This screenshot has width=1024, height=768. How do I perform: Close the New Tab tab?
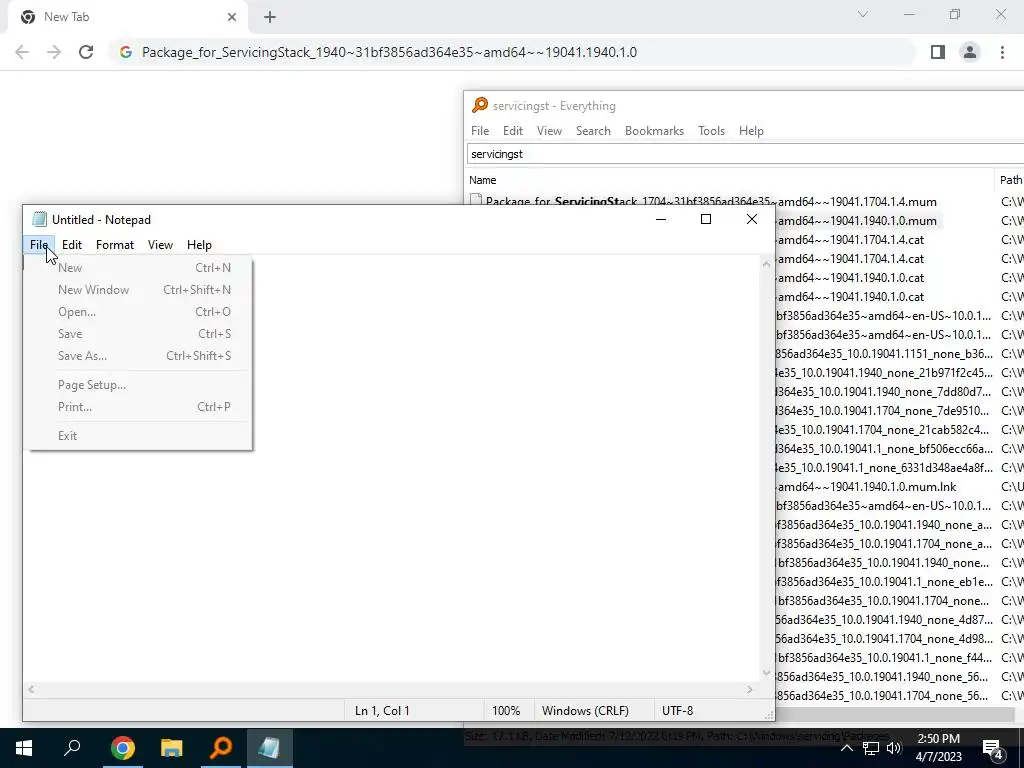click(232, 17)
